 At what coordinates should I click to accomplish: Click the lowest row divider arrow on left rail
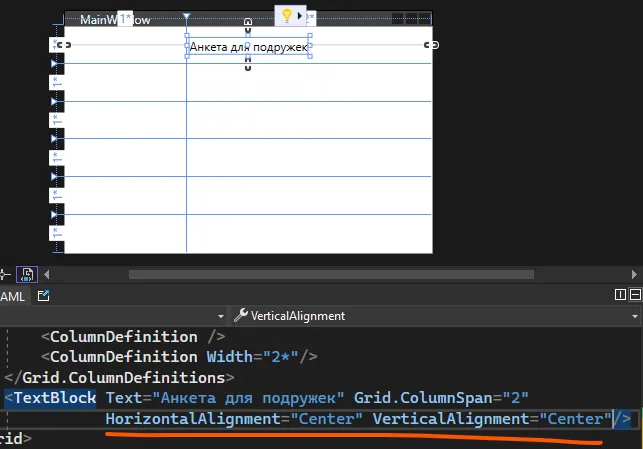point(54,214)
